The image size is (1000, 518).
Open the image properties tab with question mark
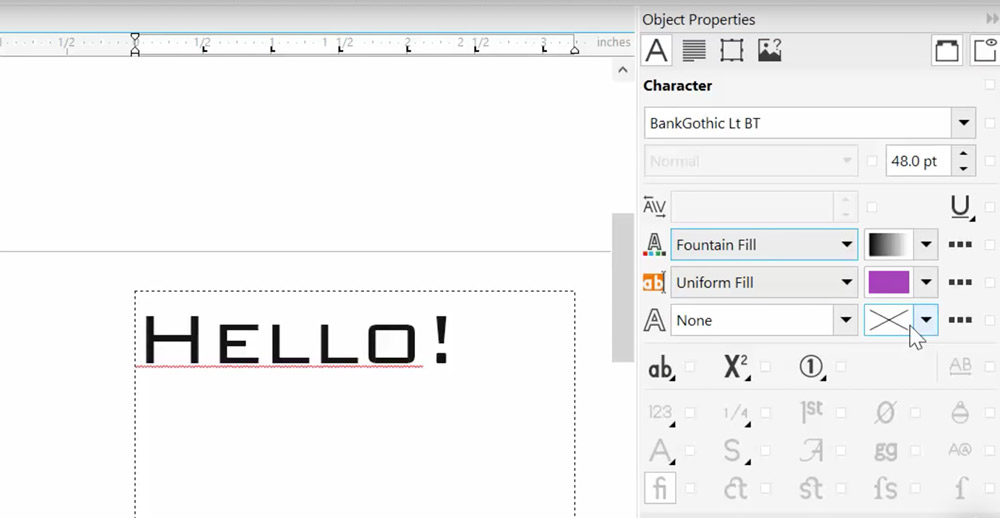pyautogui.click(x=770, y=50)
